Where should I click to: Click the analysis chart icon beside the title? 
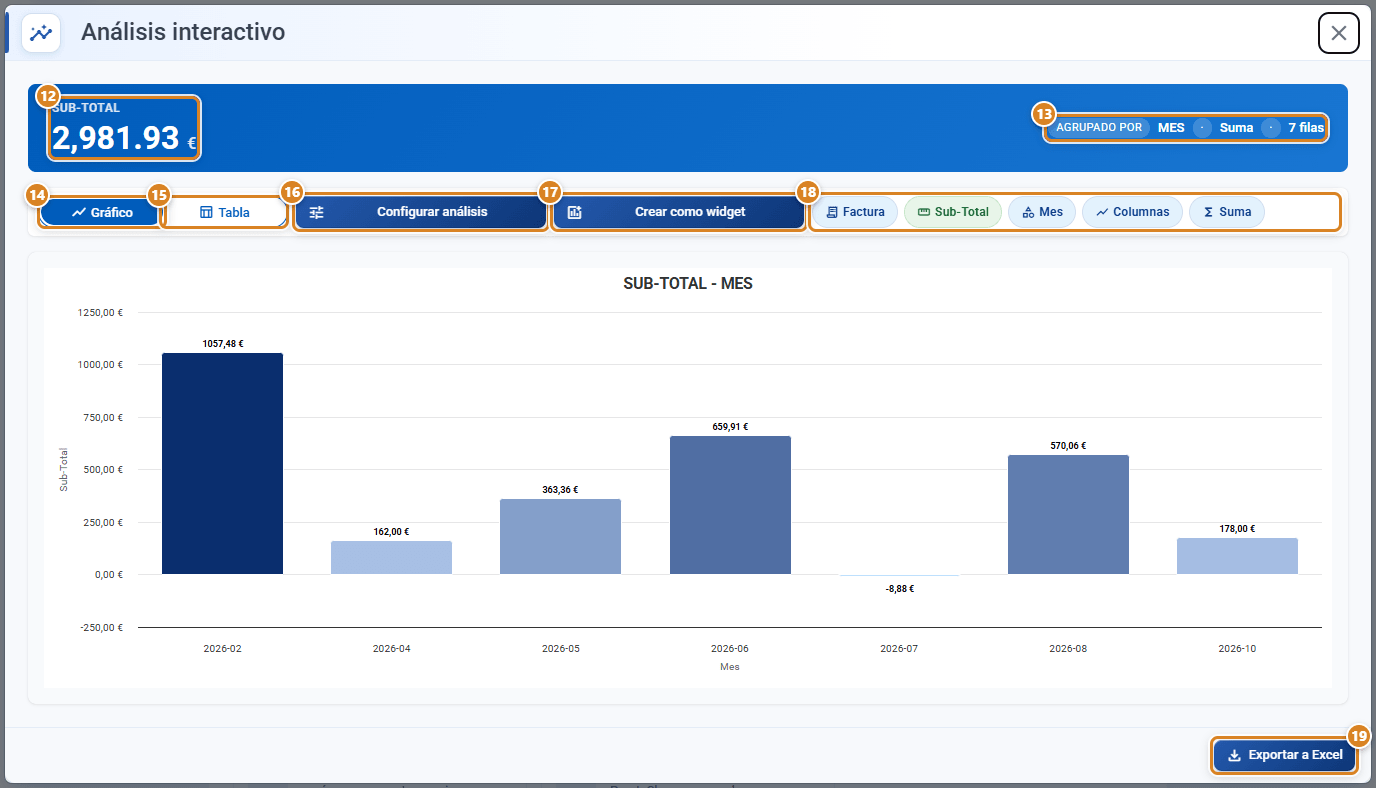pos(41,32)
